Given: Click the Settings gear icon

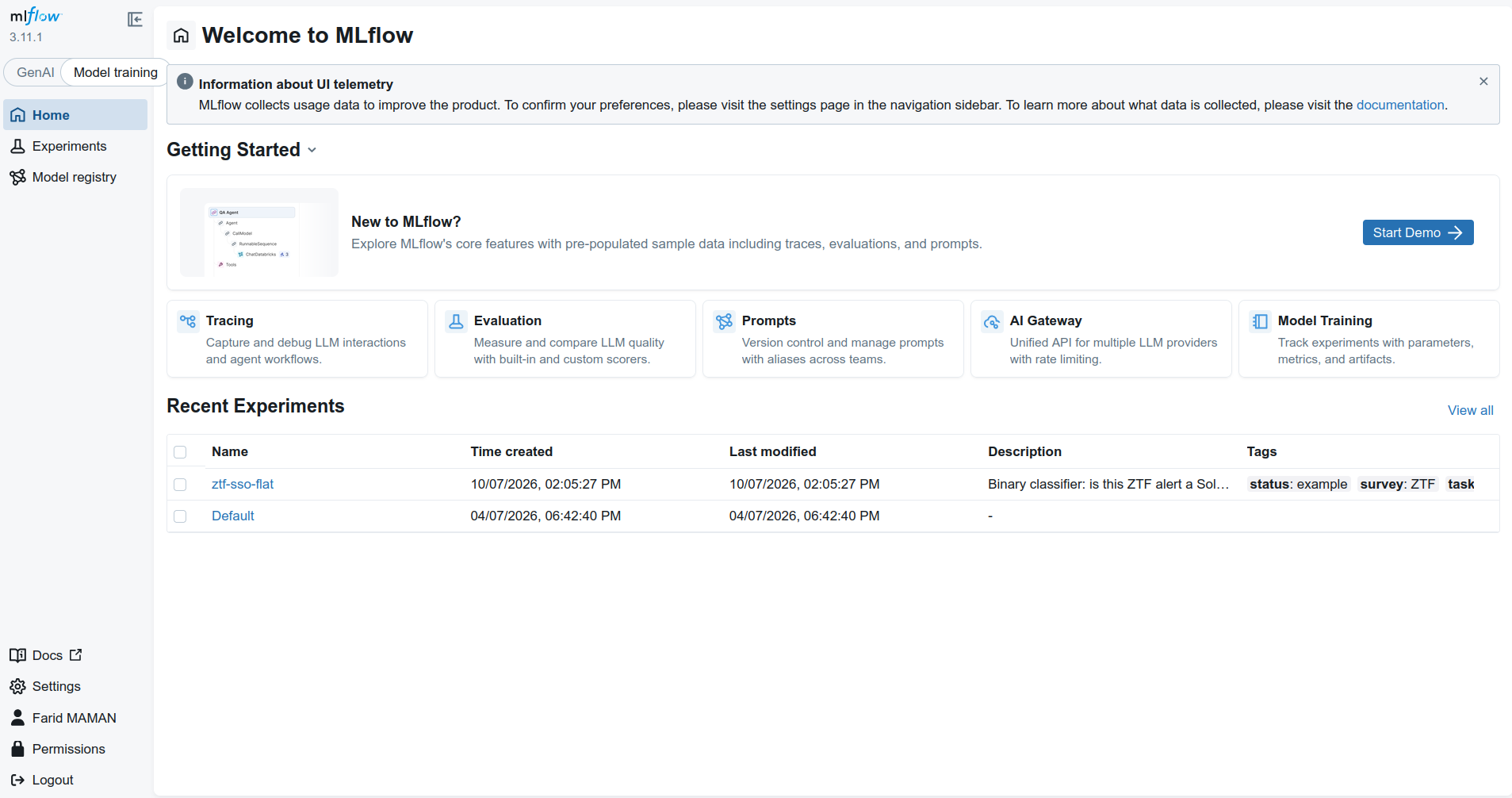Looking at the screenshot, I should tap(17, 686).
